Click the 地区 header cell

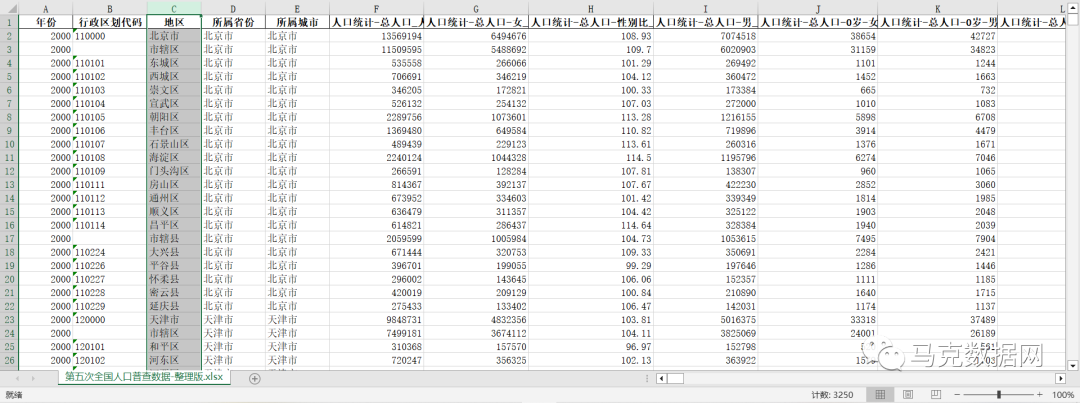coord(174,22)
